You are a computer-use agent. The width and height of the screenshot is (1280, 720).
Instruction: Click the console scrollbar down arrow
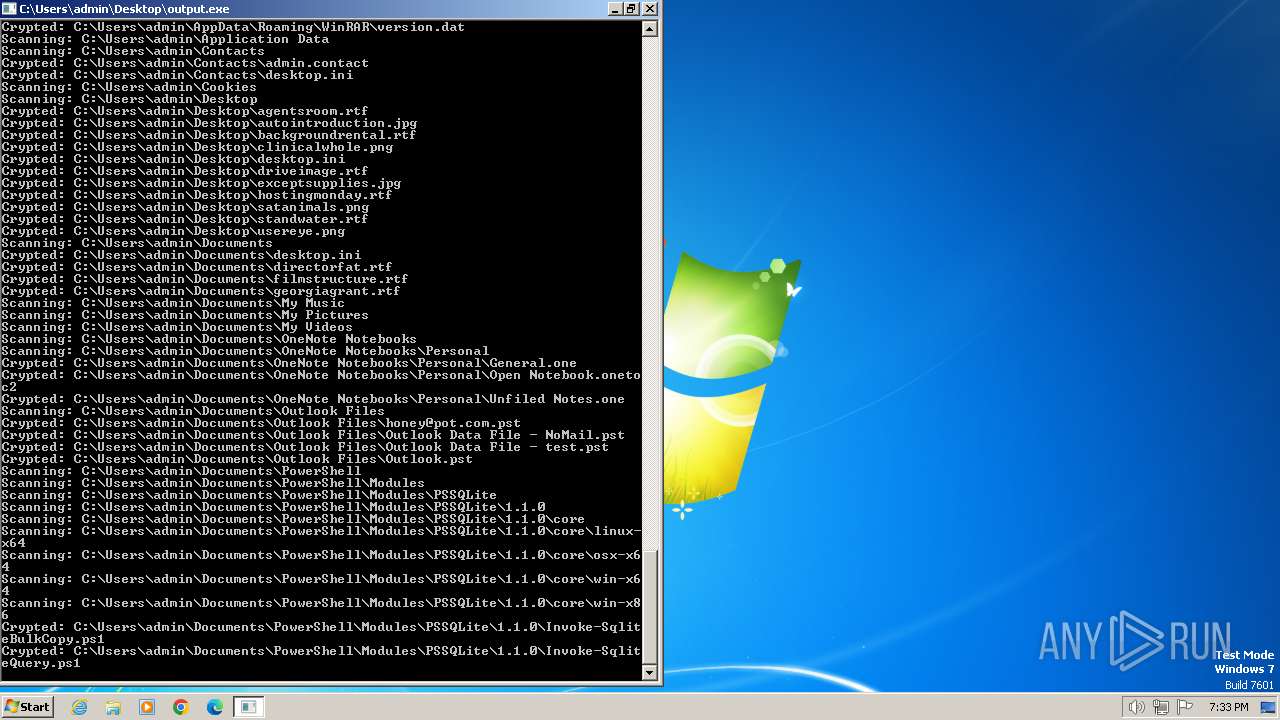[x=650, y=673]
